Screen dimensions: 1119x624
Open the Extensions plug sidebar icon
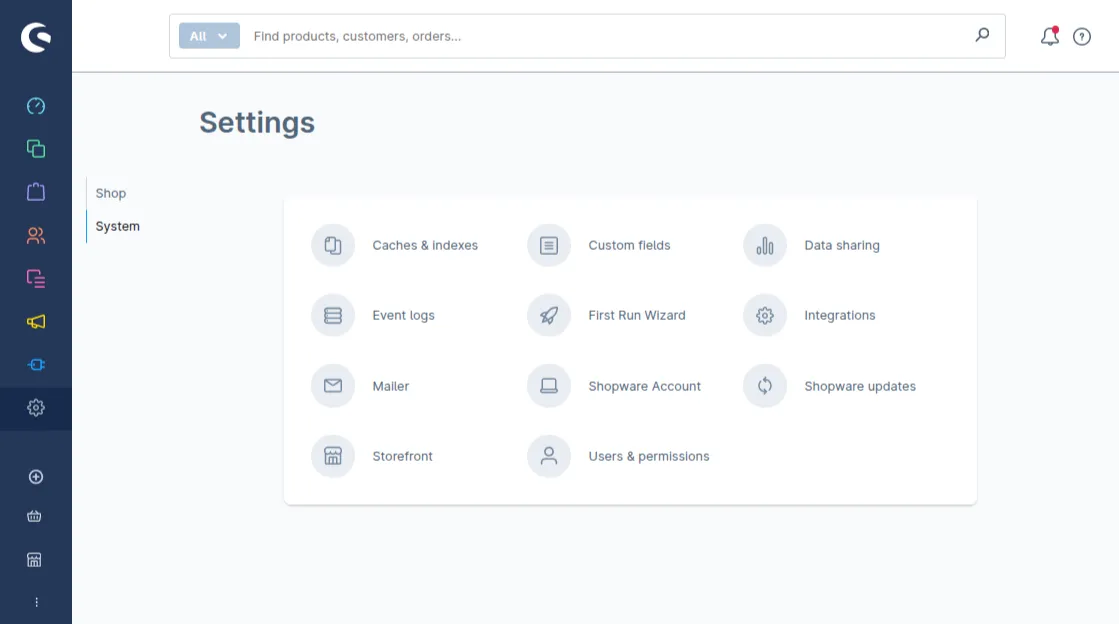coord(36,365)
